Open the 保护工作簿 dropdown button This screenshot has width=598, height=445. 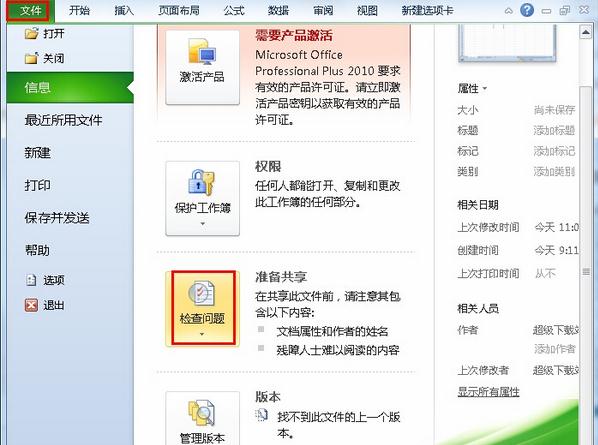[x=203, y=198]
